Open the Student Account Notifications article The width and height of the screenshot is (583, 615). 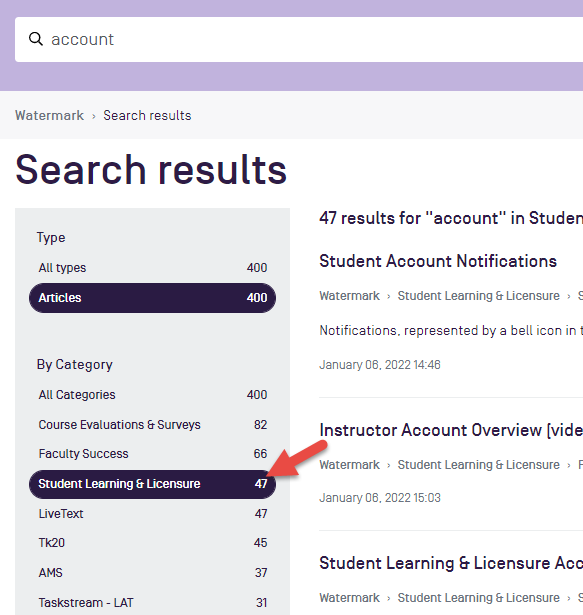pyautogui.click(x=438, y=261)
